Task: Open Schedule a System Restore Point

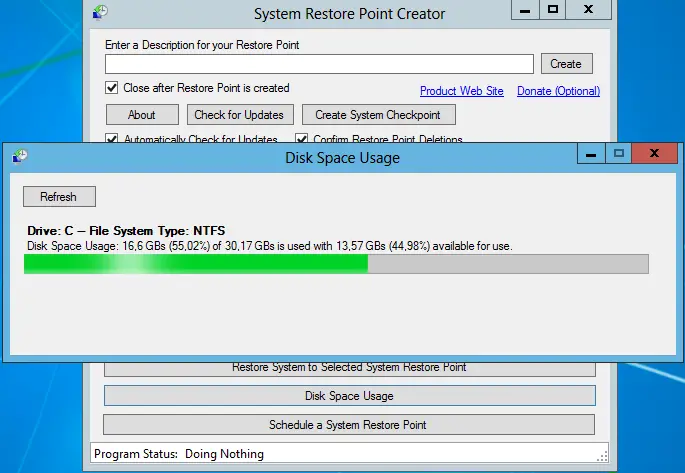Action: pos(349,425)
